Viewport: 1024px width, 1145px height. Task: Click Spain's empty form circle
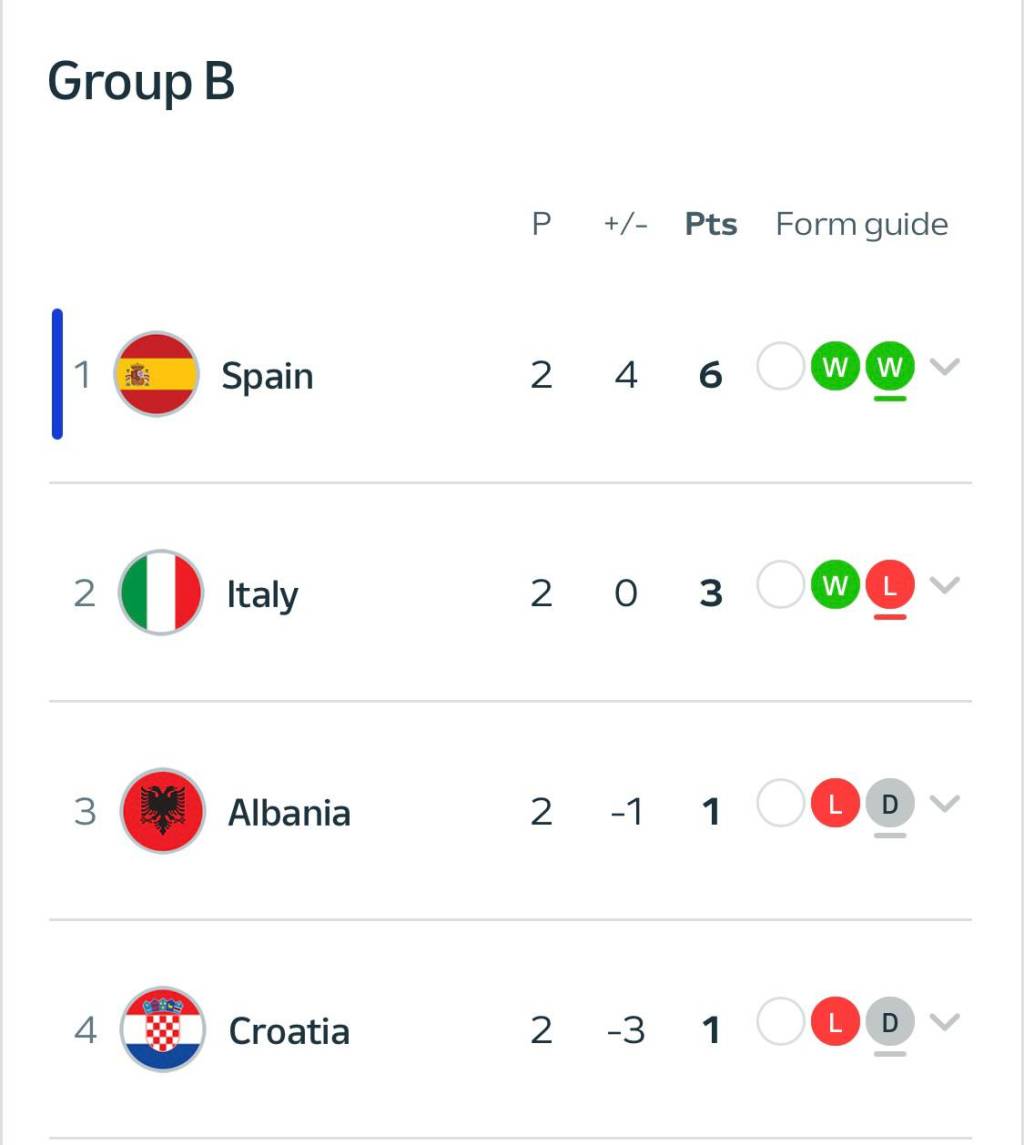tap(780, 368)
